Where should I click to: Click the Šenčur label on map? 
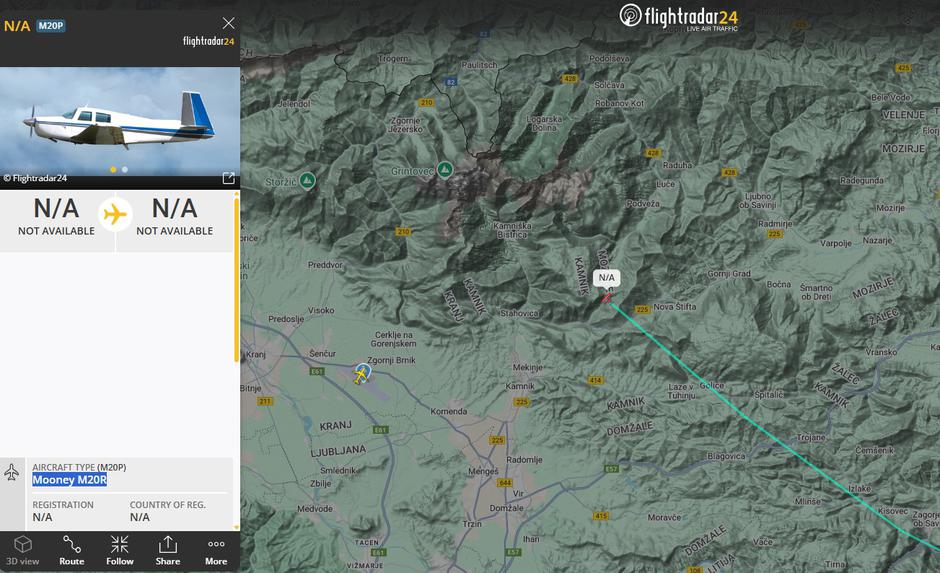coord(323,354)
